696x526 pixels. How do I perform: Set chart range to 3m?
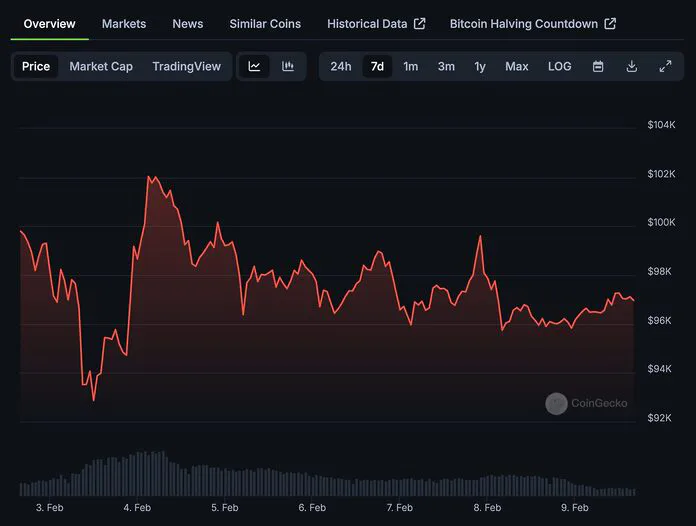click(446, 67)
